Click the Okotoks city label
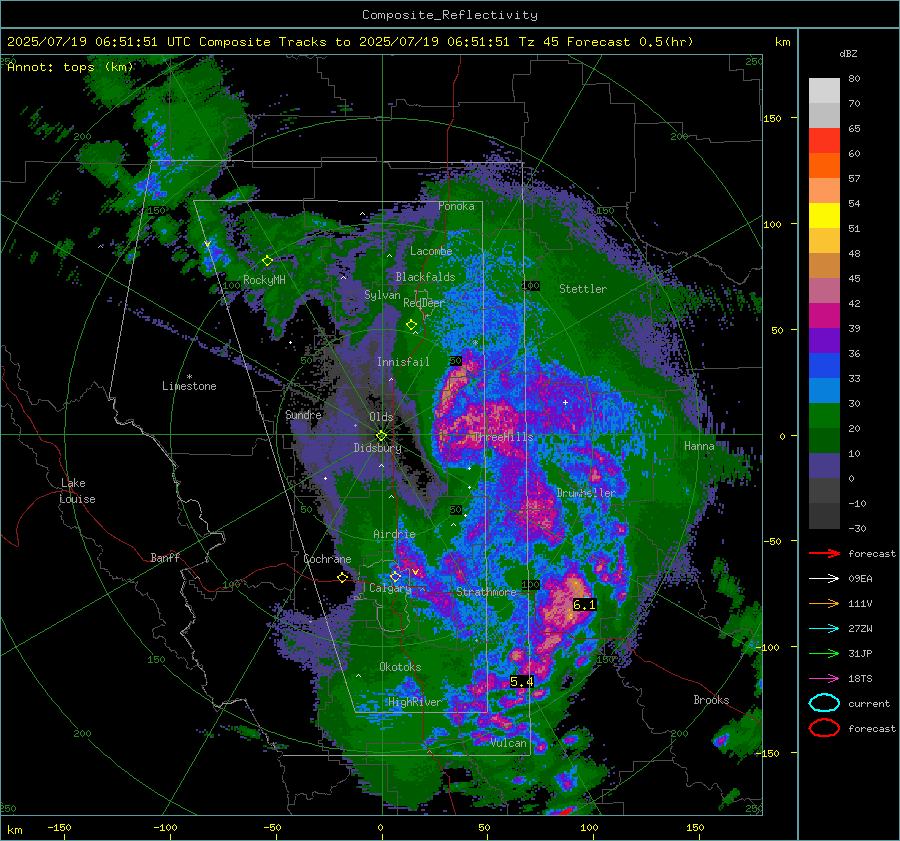The image size is (900, 841). click(x=400, y=666)
